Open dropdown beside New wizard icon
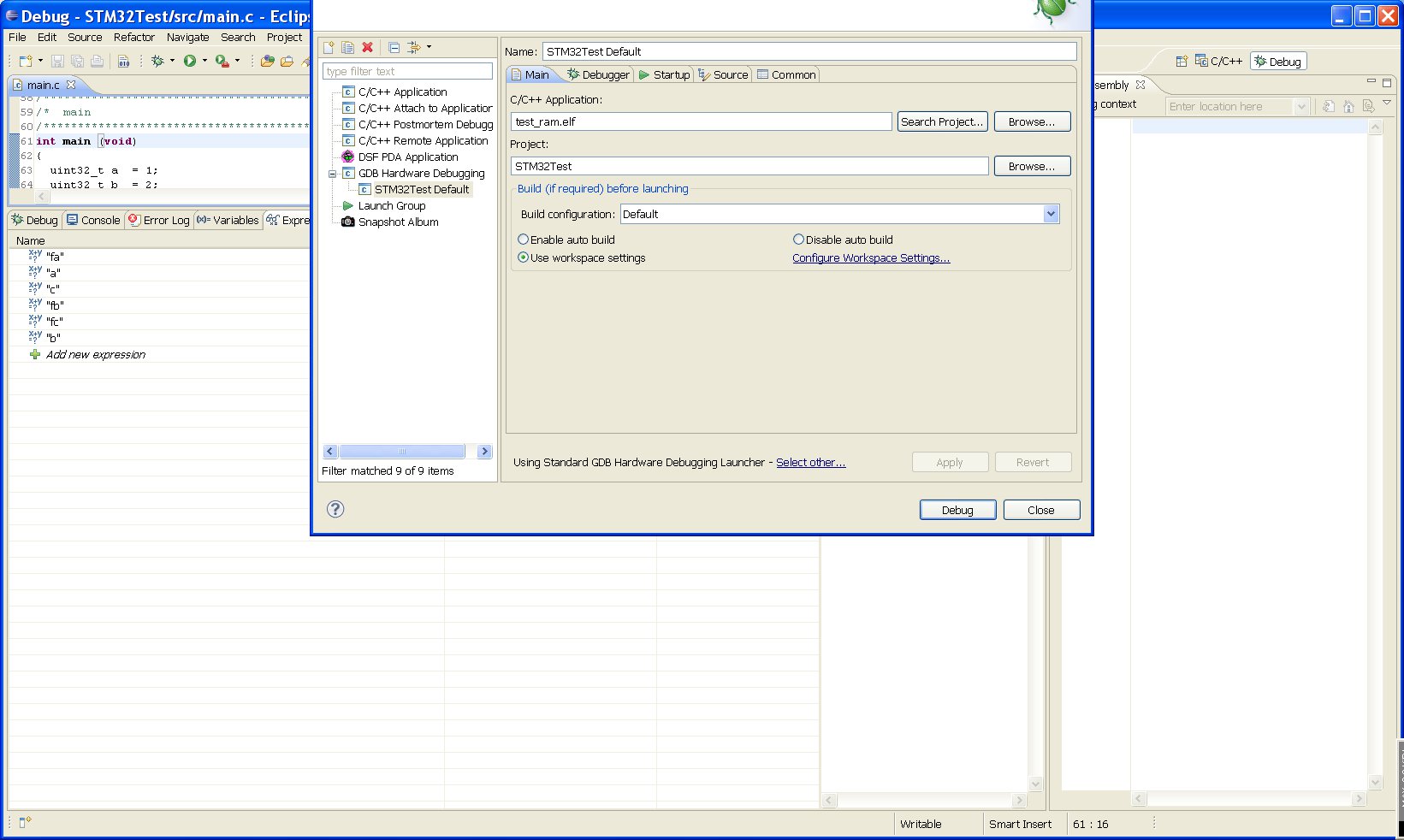Screen dimensions: 1404x840 pos(40,61)
